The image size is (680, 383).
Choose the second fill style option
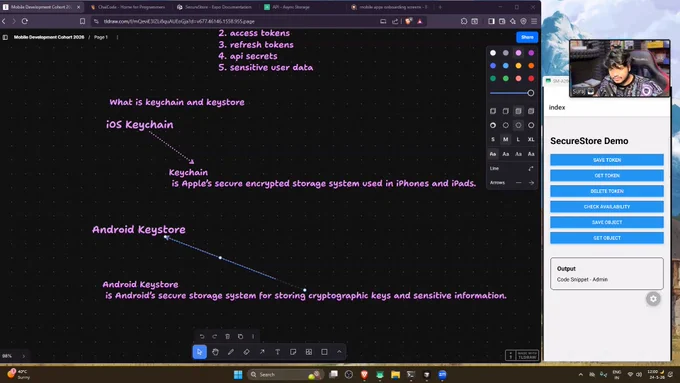pyautogui.click(x=506, y=111)
